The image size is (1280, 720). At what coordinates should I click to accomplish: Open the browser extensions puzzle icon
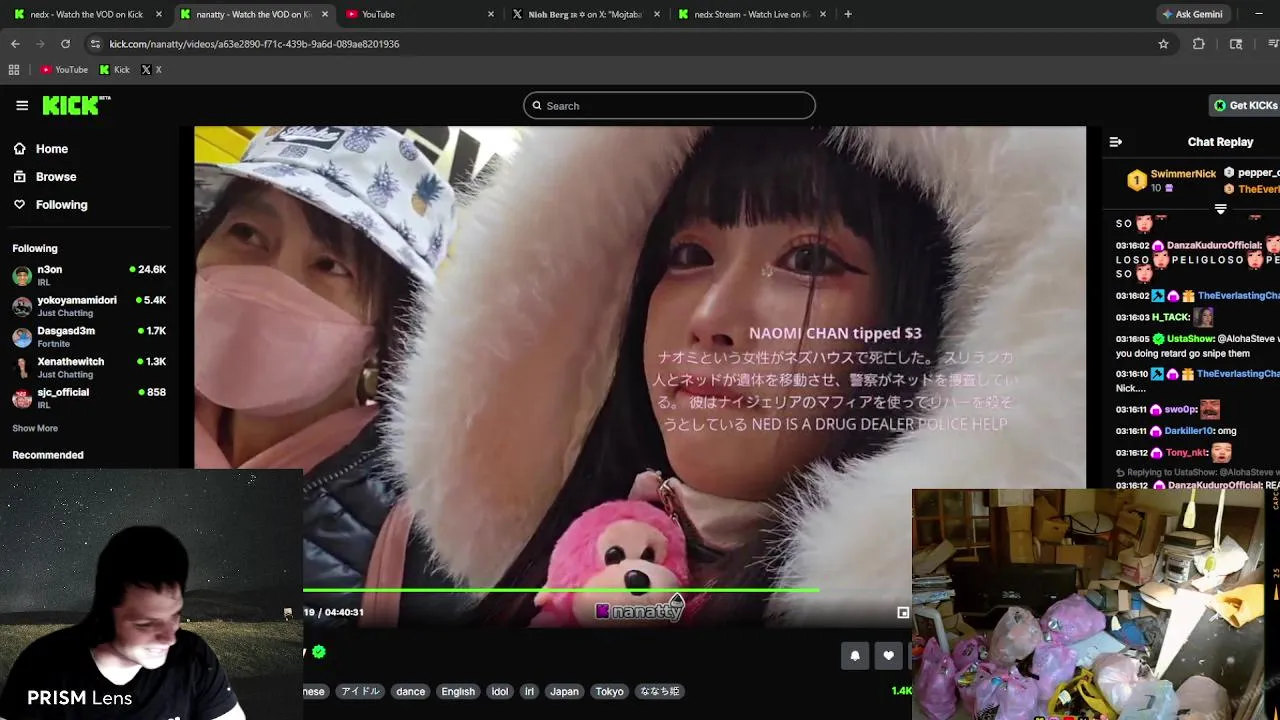coord(1199,44)
